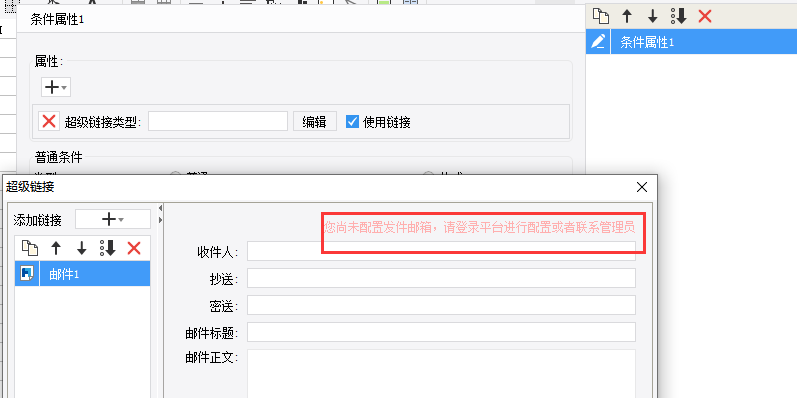Image resolution: width=797 pixels, height=398 pixels.
Task: Close the 超级链接 dialog
Action: 642,187
